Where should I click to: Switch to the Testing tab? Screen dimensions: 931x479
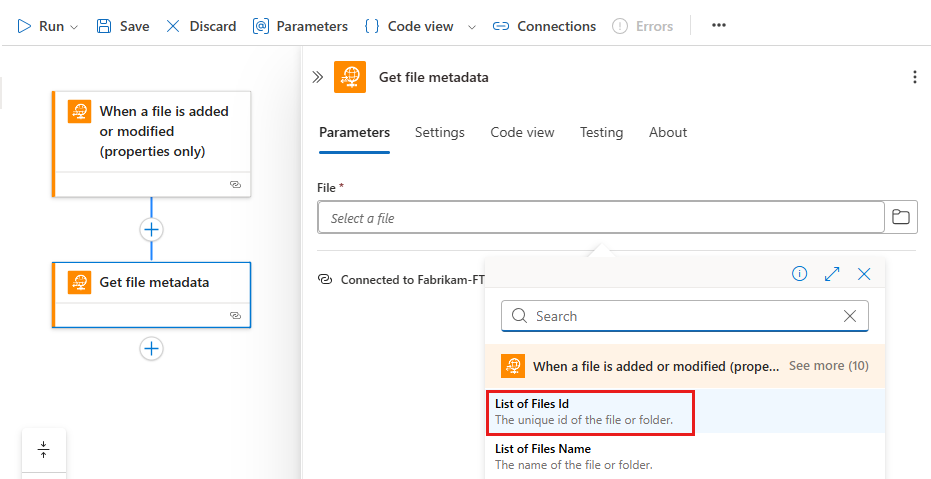[x=601, y=132]
